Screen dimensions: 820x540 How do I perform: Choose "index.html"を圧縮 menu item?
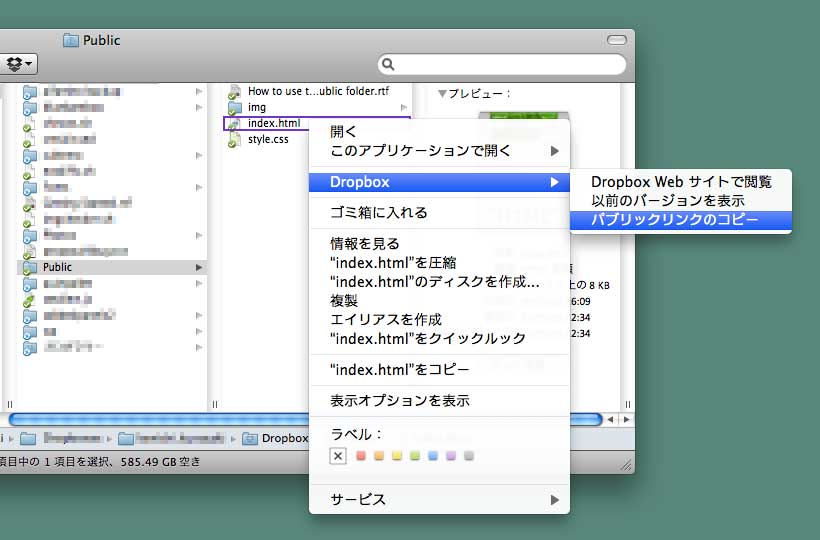pyautogui.click(x=439, y=262)
